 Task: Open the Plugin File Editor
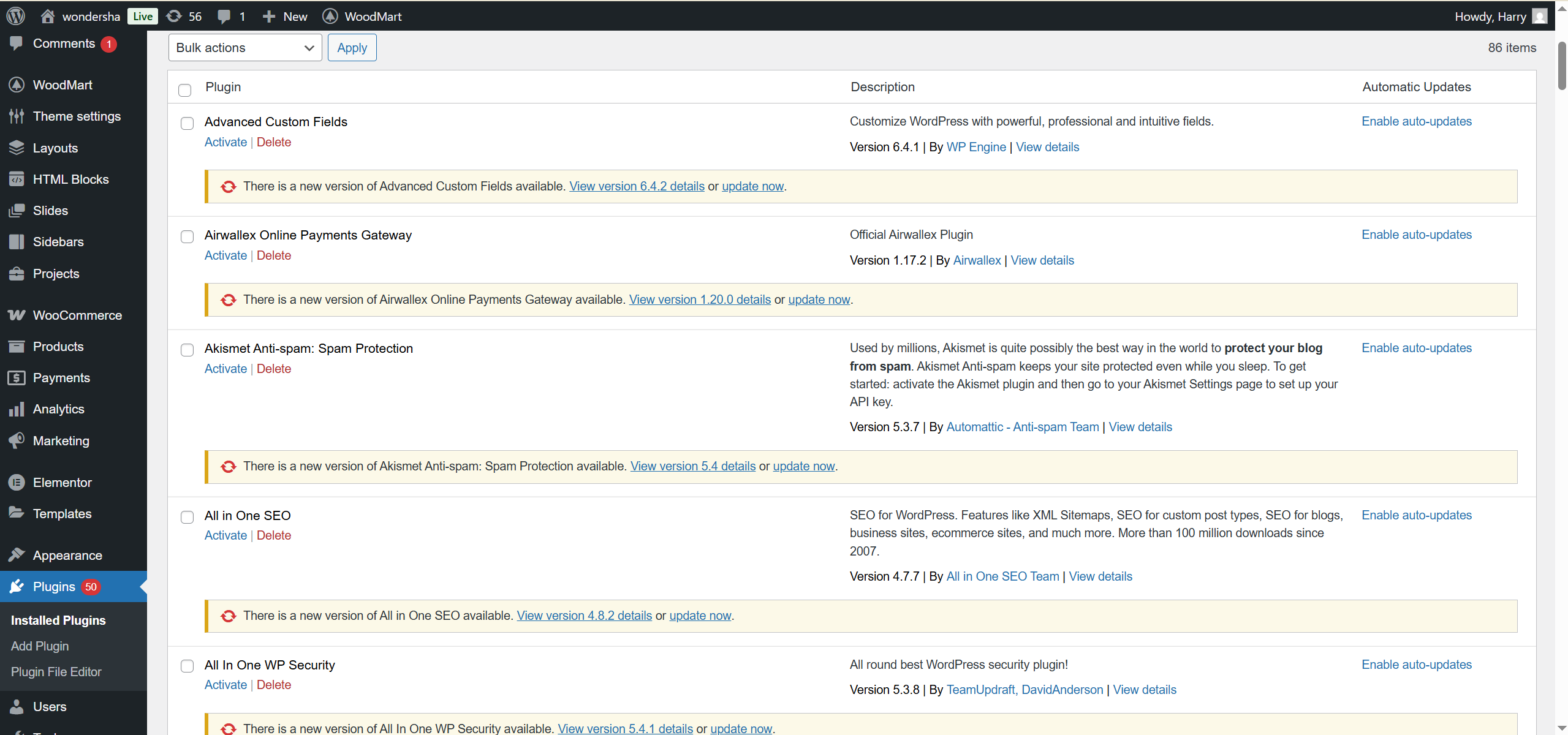(x=56, y=671)
